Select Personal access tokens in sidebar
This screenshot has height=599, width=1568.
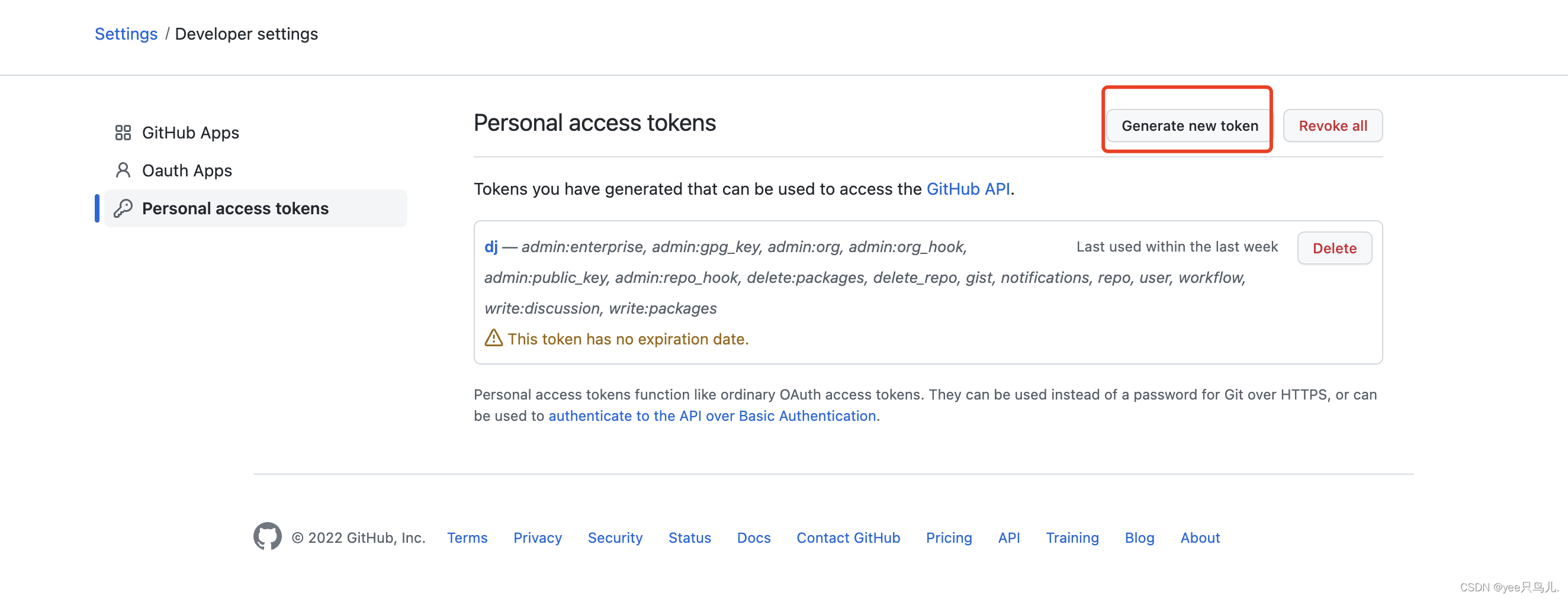256,208
